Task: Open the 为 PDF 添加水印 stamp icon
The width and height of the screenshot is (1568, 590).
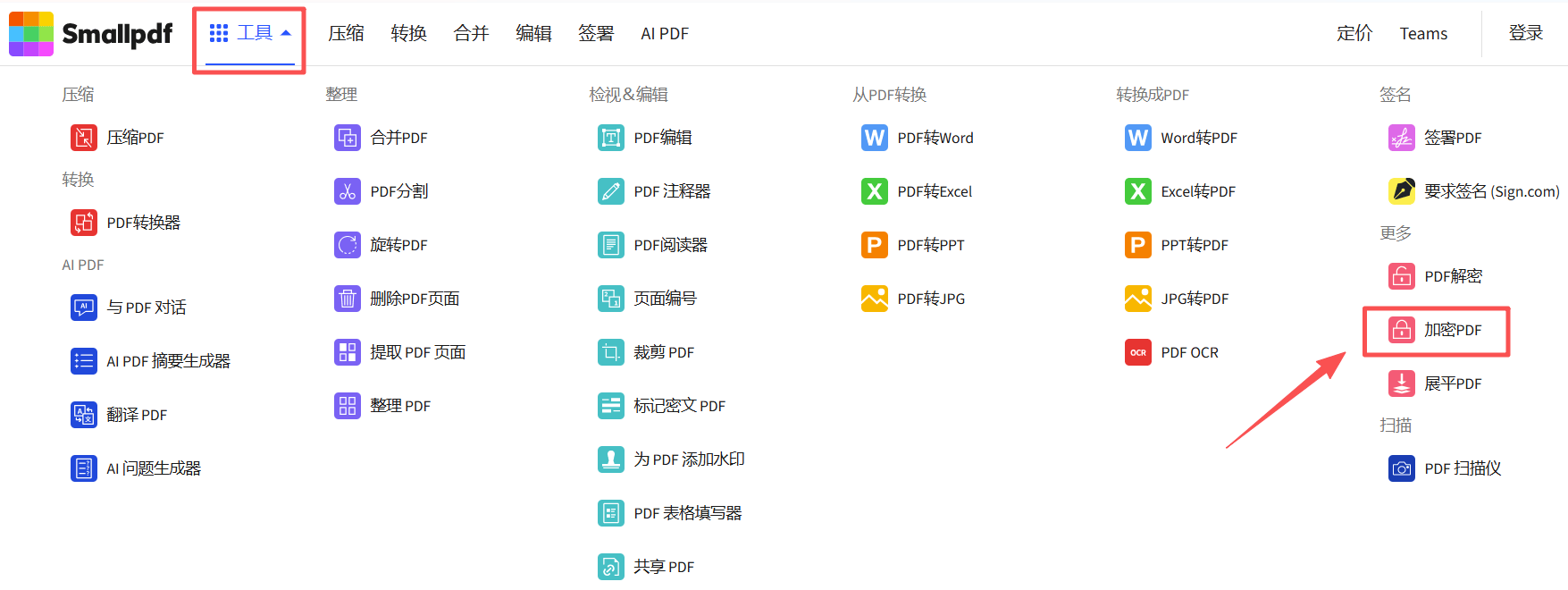Action: pos(611,459)
